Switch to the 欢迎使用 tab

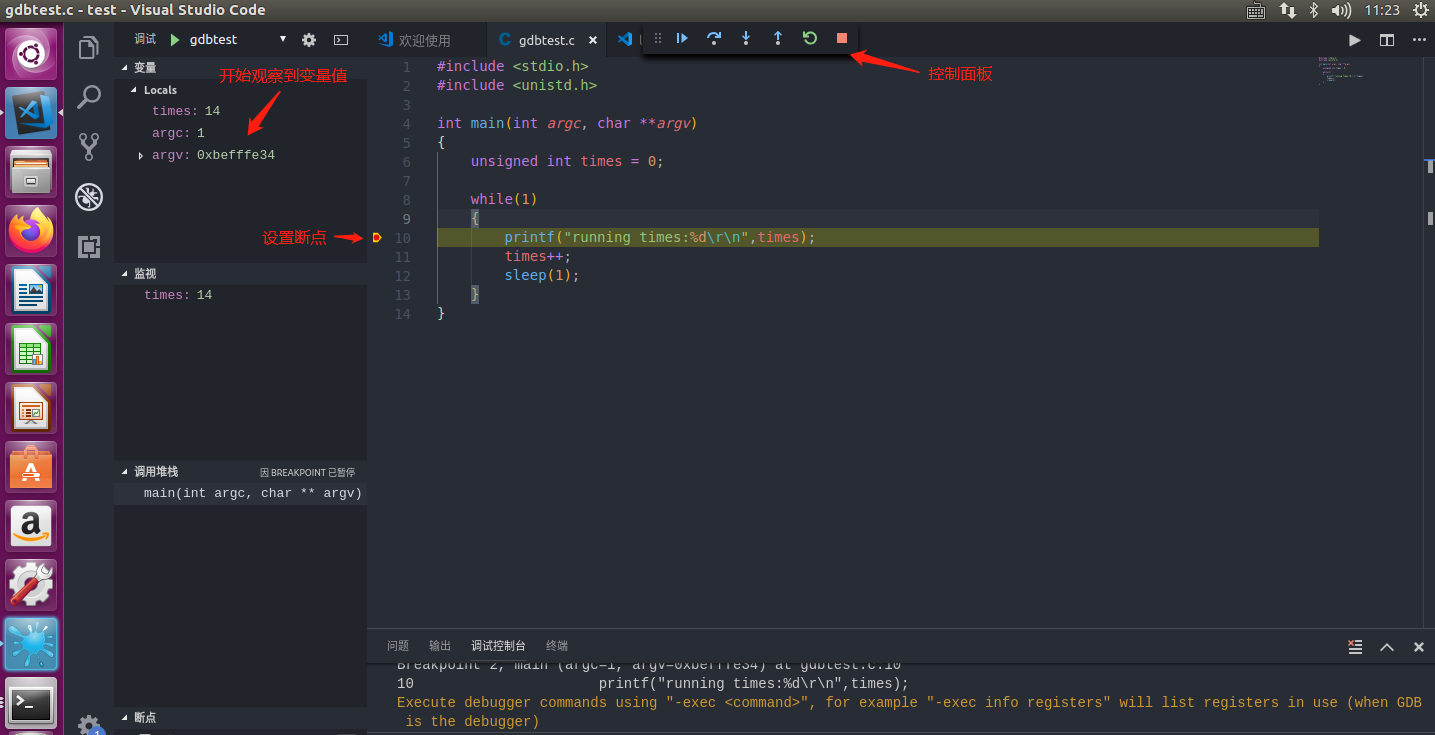(426, 40)
